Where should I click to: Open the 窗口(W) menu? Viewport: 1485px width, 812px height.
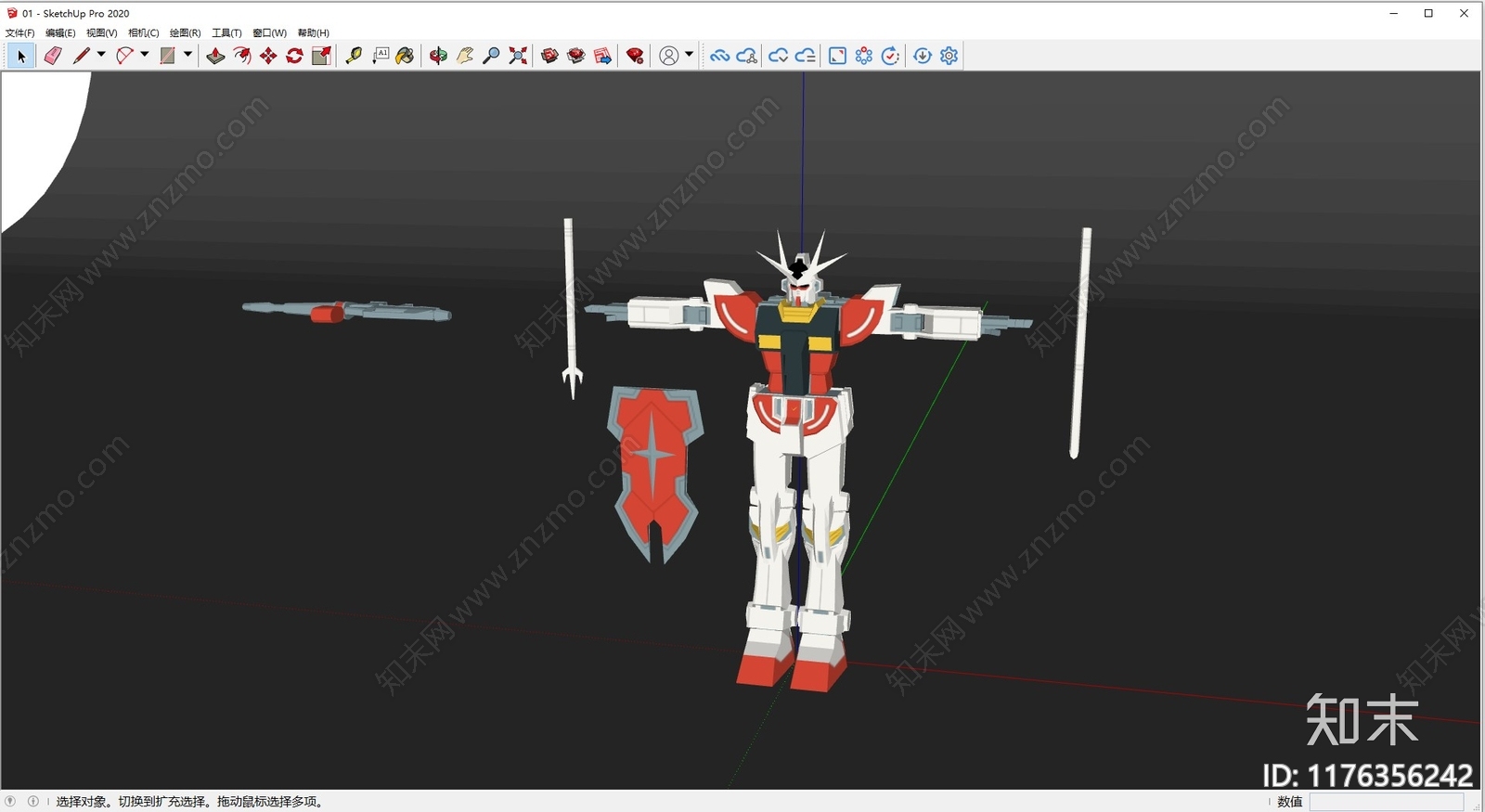tap(270, 32)
